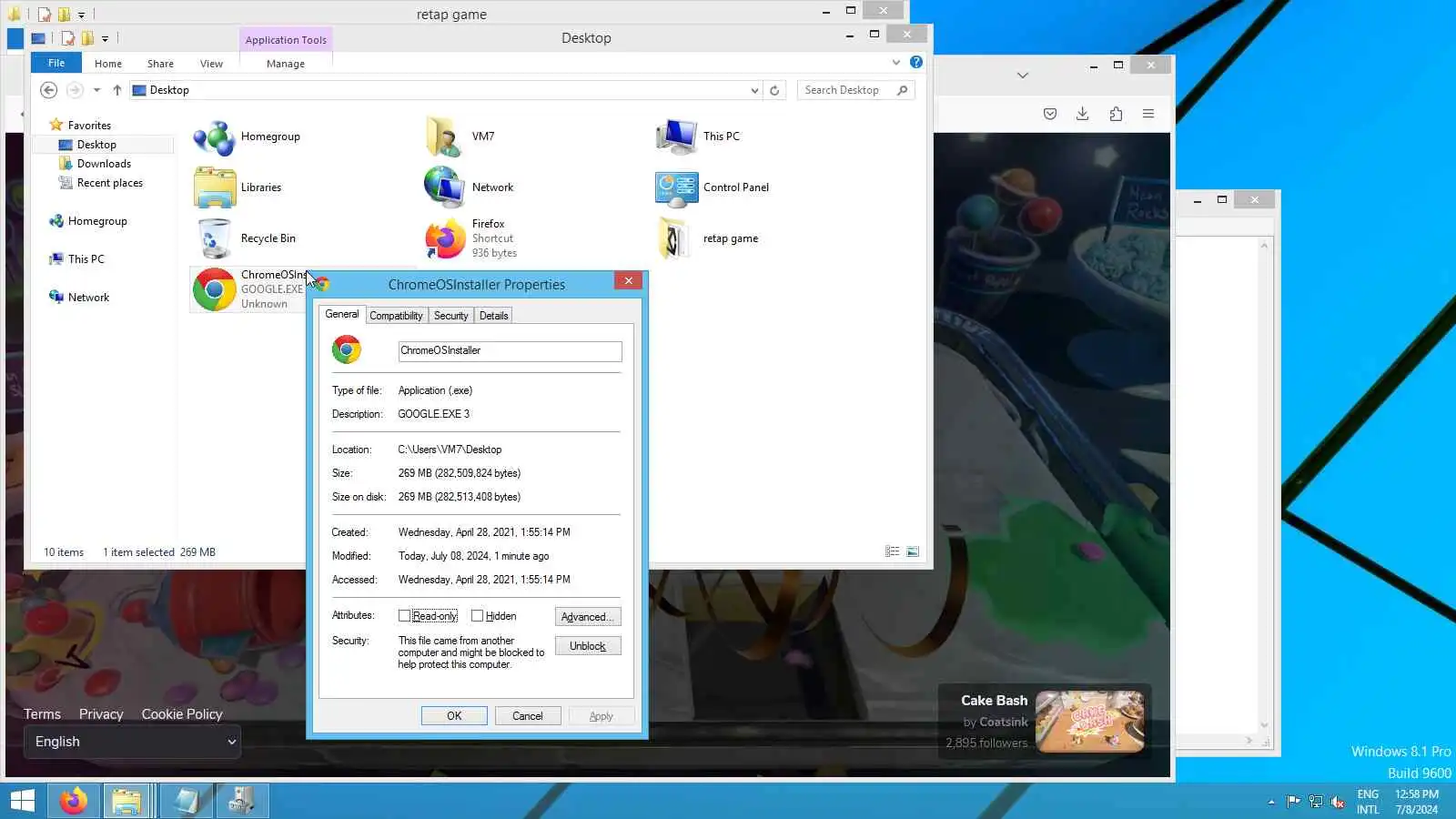Switch to details view in Explorer status bar

point(892,551)
